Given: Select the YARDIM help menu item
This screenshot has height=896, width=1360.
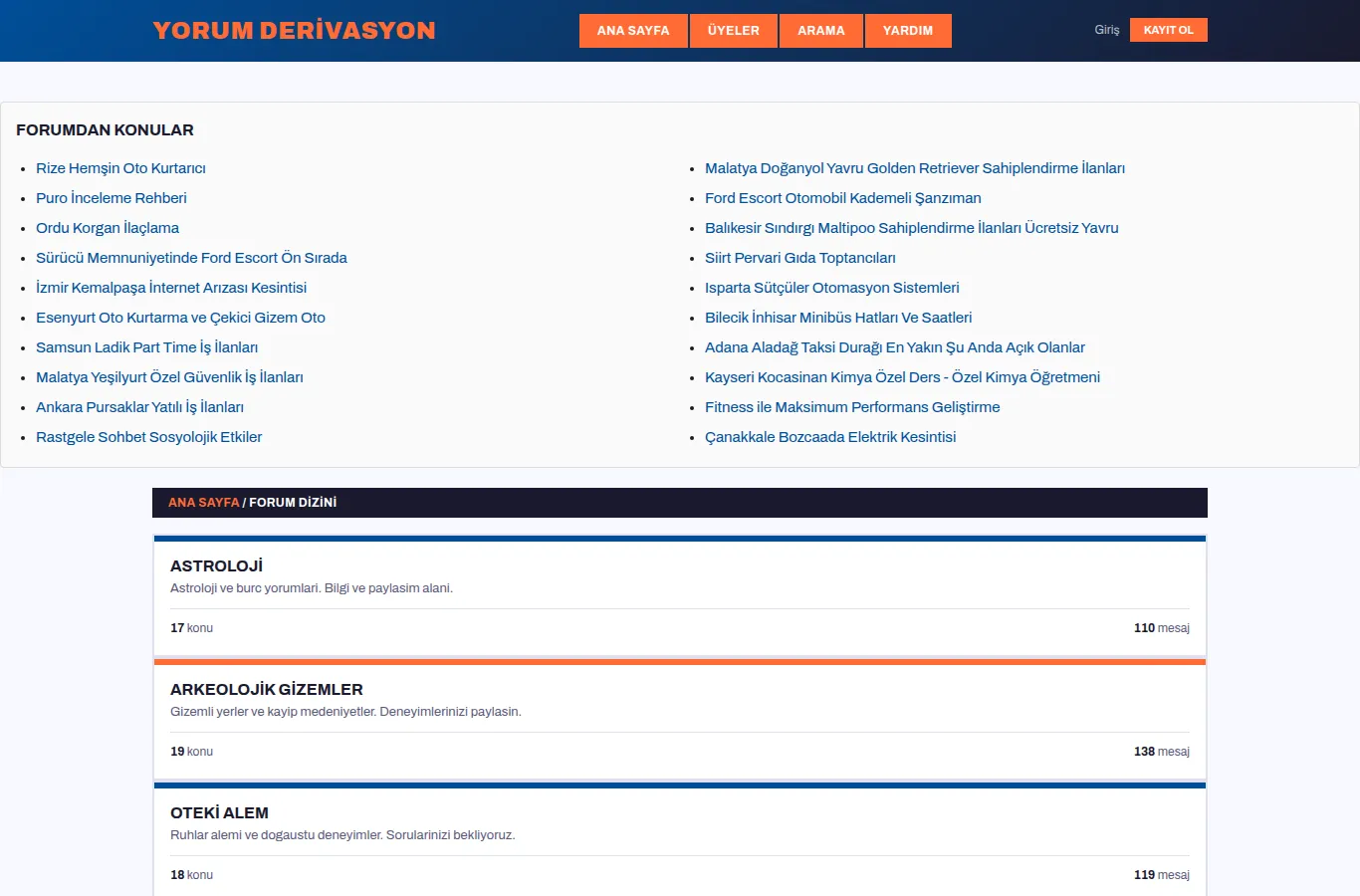Looking at the screenshot, I should 908,31.
